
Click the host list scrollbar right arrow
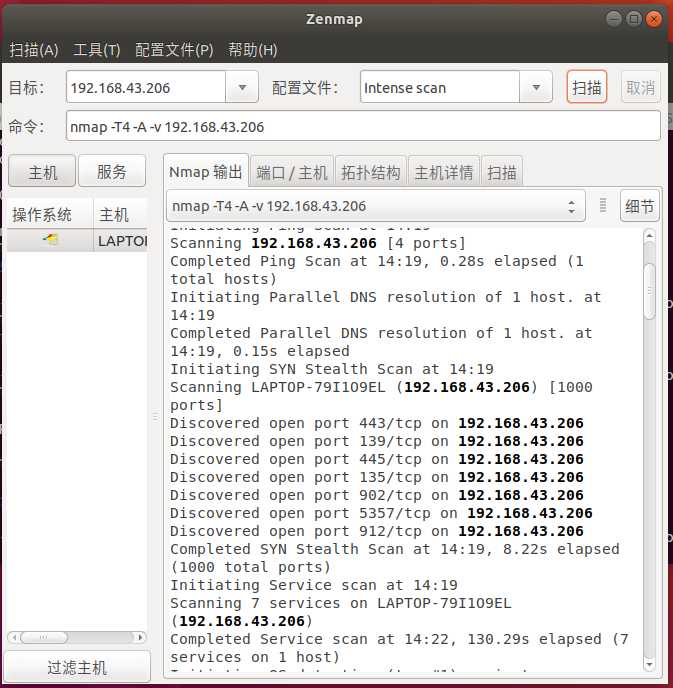pyautogui.click(x=140, y=637)
